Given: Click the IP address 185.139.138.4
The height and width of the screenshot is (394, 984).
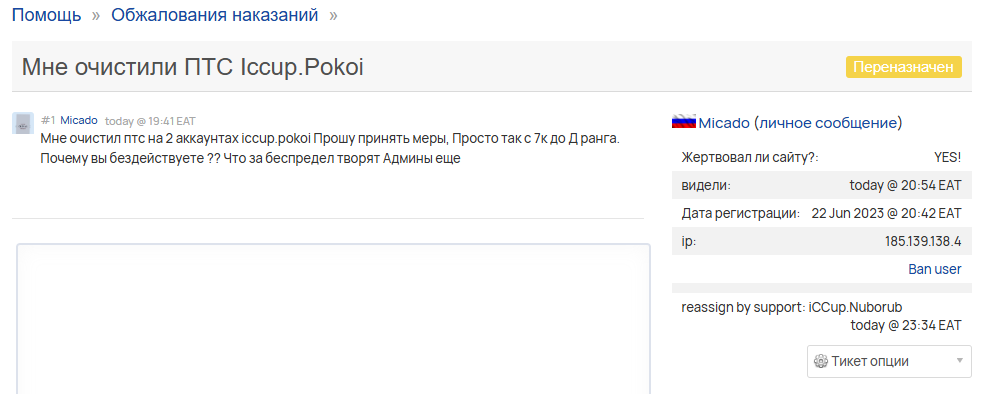Looking at the screenshot, I should pyautogui.click(x=922, y=241).
